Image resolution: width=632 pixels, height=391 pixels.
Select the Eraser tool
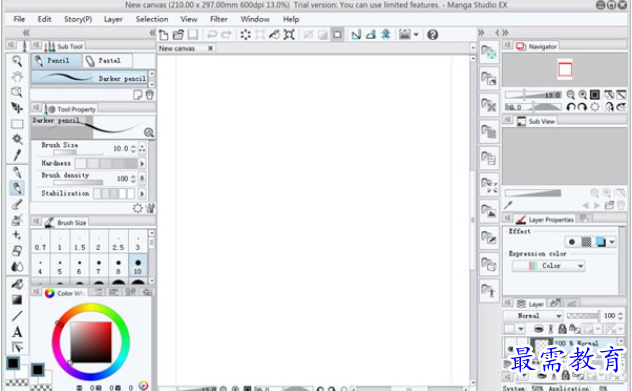tap(17, 251)
